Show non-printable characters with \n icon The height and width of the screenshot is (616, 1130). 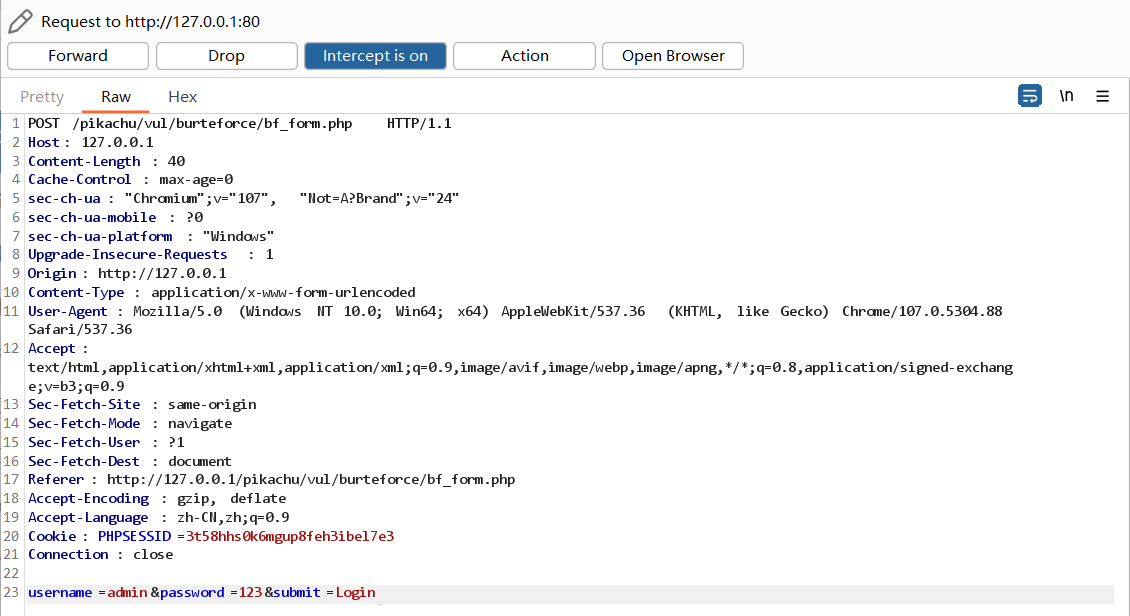tap(1066, 96)
